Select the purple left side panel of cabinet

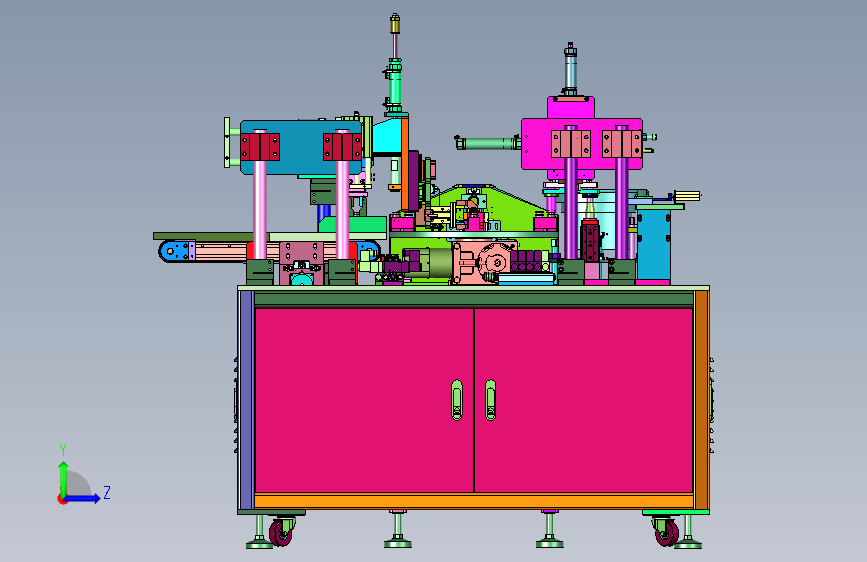click(247, 400)
